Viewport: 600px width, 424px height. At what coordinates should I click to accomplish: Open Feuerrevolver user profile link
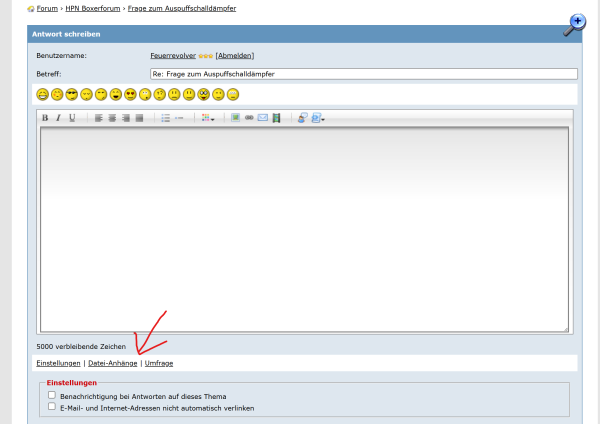(x=173, y=55)
